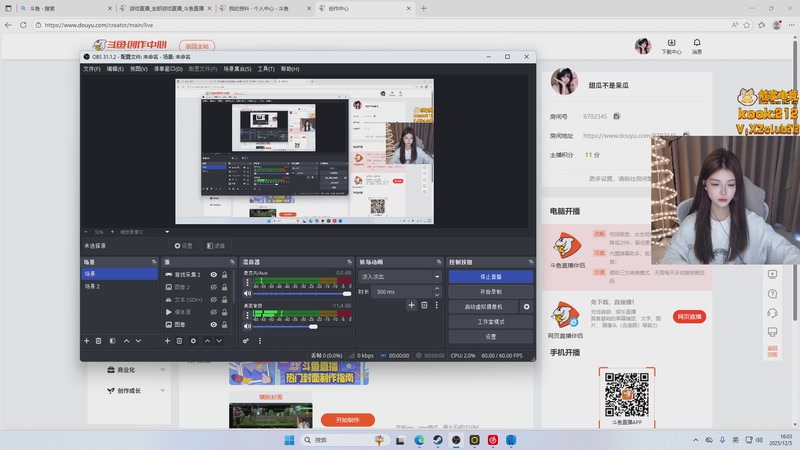The image size is (800, 450).
Task: Open the 麦克风/Aux channel three-dot options
Action: tap(247, 283)
